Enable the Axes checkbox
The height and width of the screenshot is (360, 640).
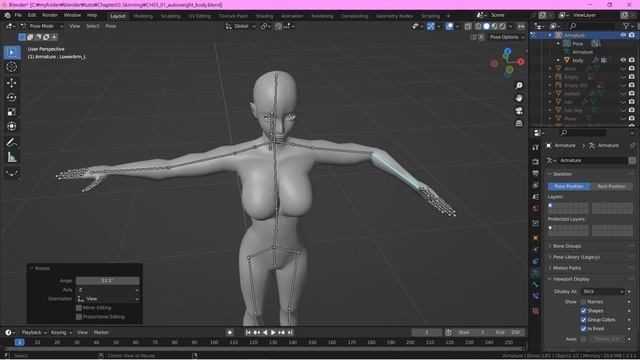(x=583, y=339)
